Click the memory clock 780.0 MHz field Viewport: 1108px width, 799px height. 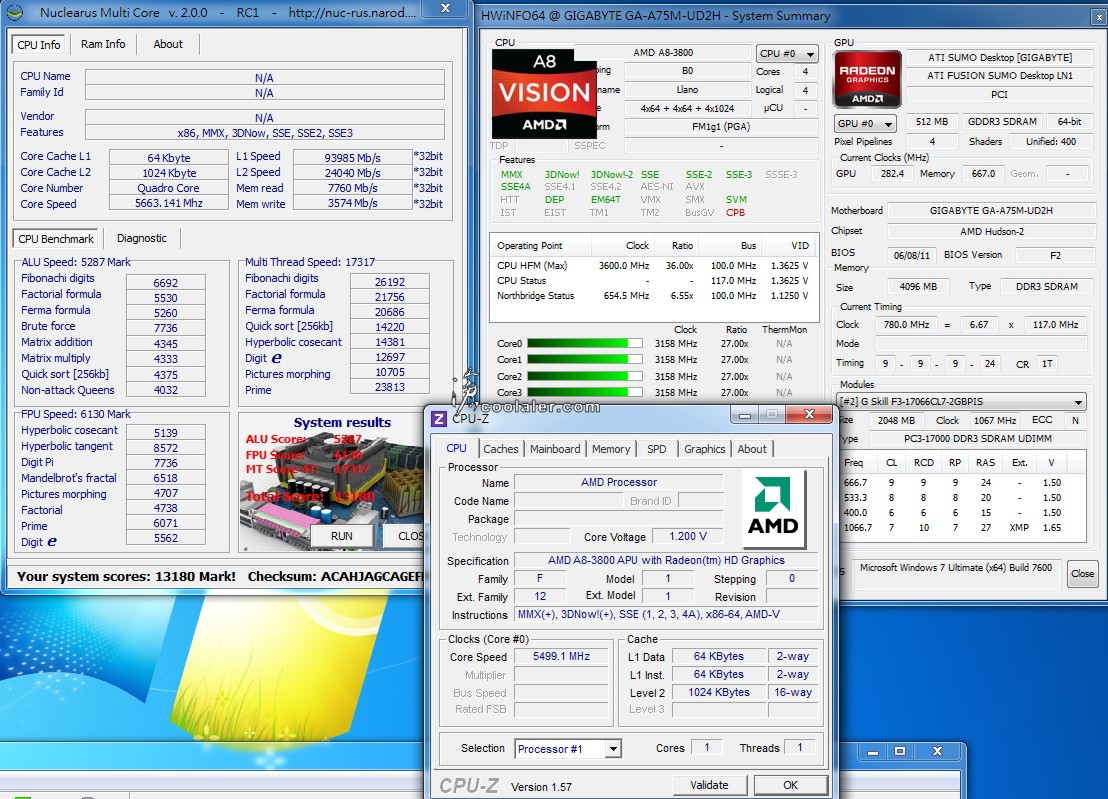coord(906,325)
